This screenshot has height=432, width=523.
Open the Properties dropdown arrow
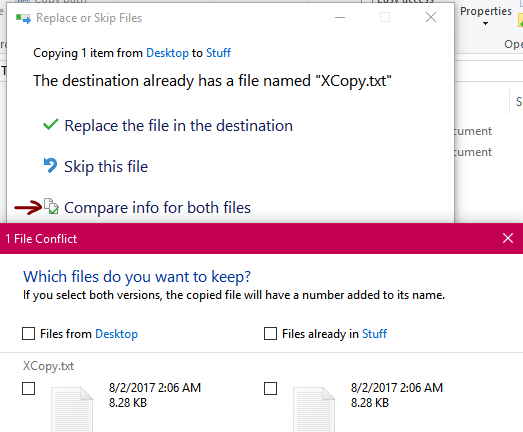pos(485,23)
